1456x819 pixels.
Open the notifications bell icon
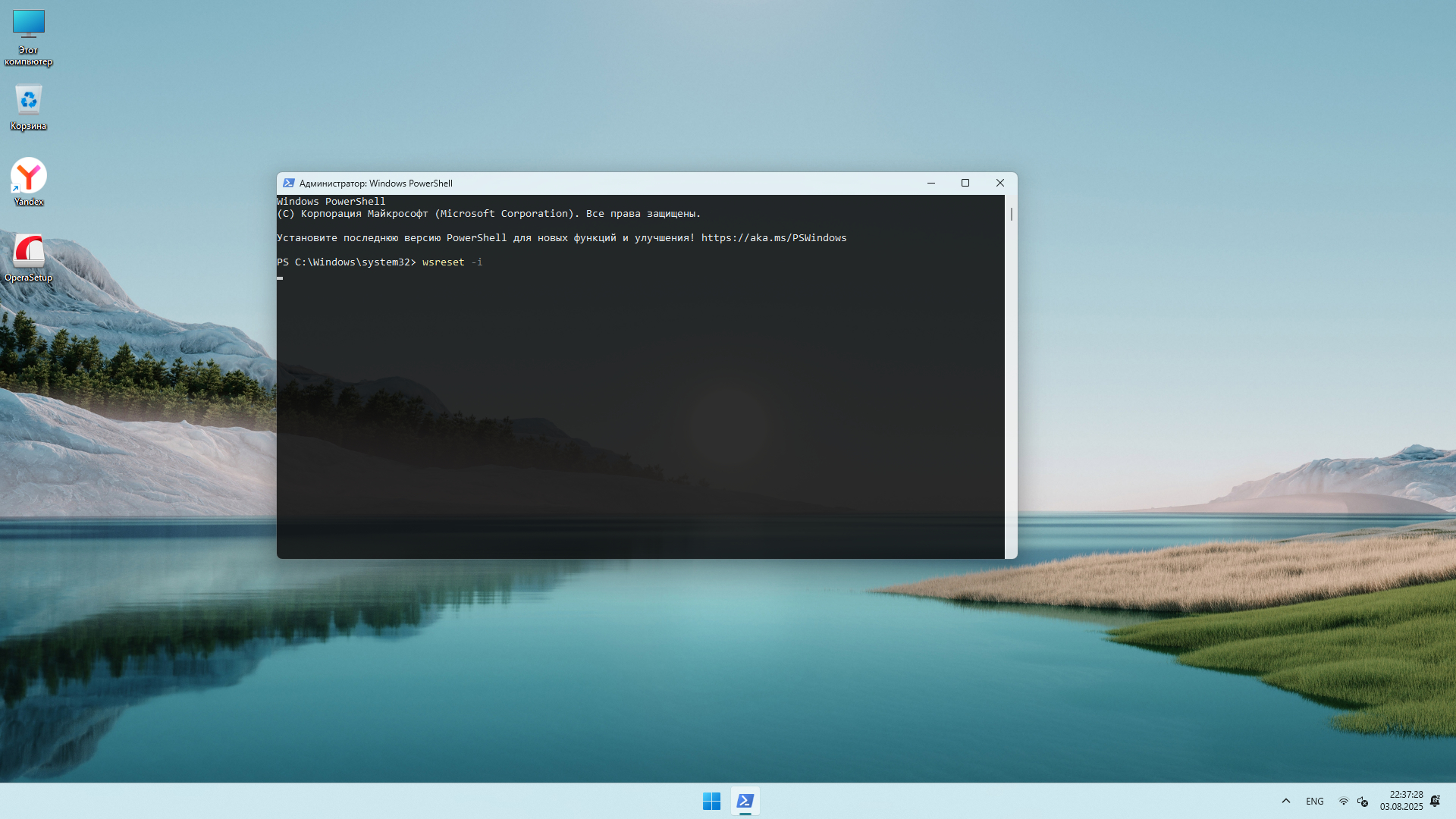1435,801
